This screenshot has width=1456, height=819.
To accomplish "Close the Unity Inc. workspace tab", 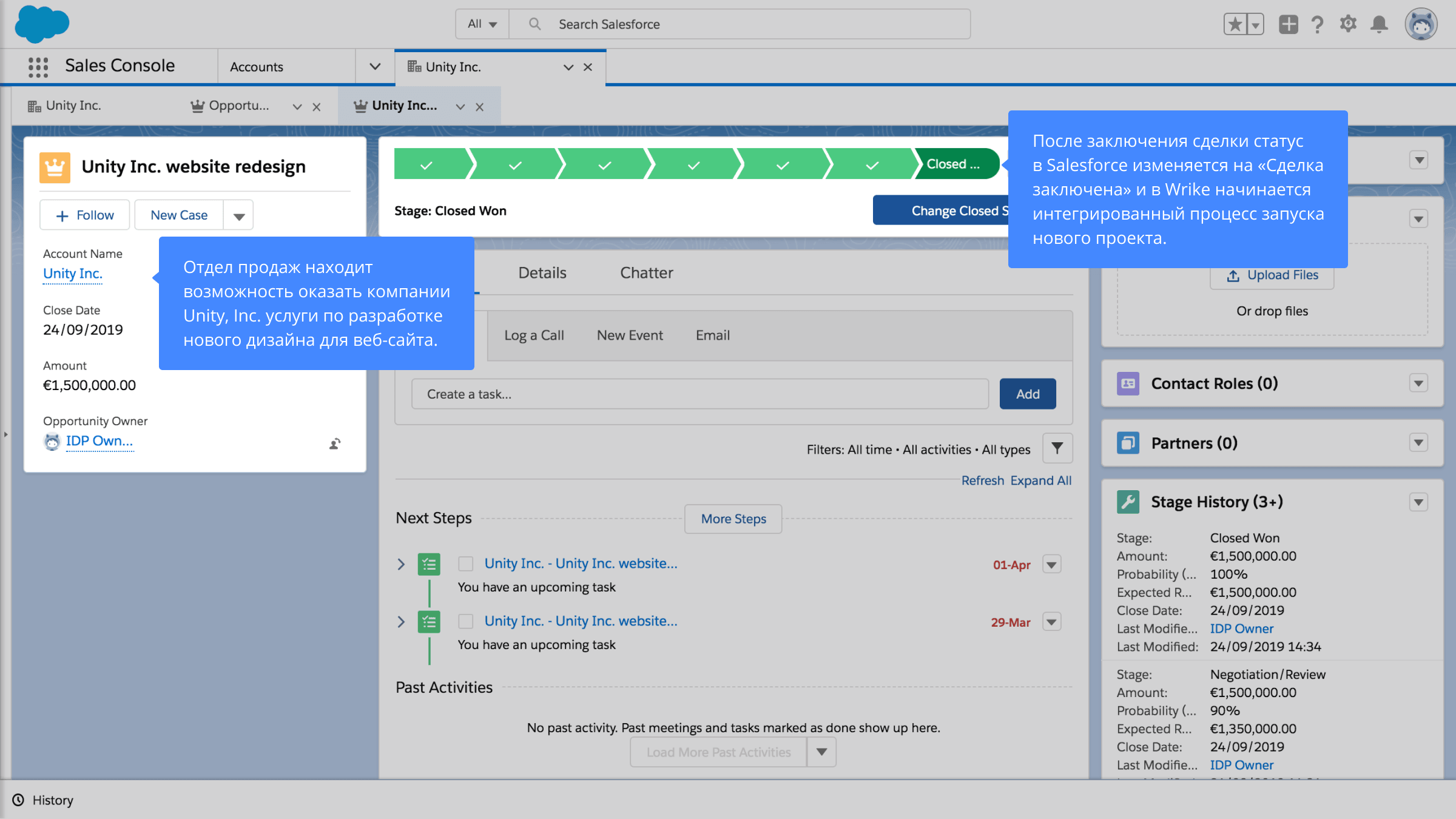I will pos(588,67).
